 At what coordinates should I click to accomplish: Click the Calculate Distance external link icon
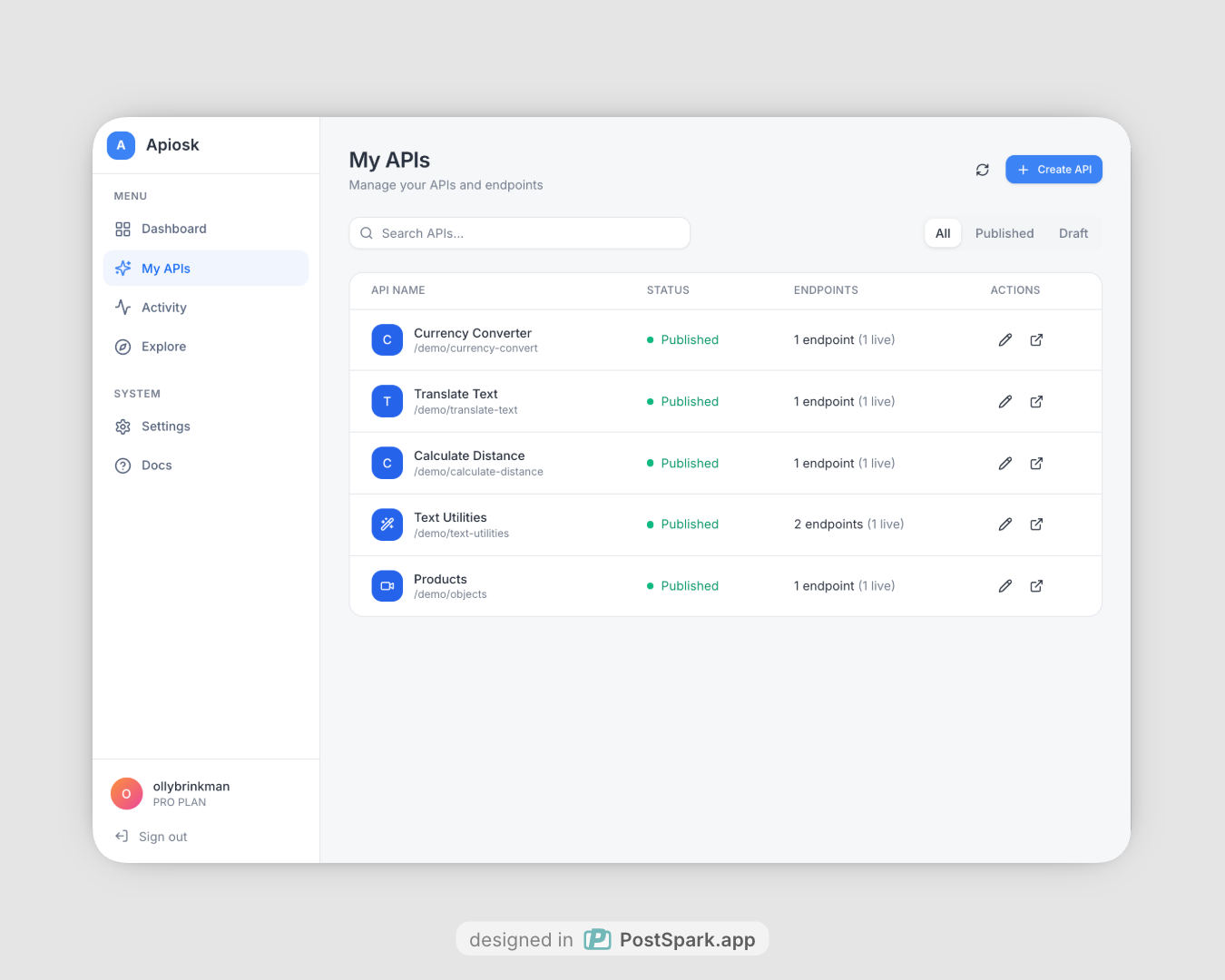coord(1036,463)
